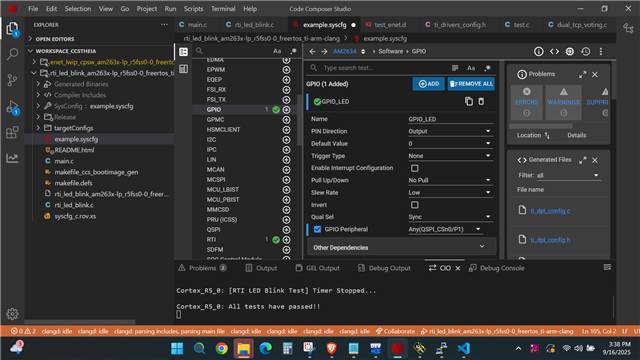640x360 pixels.
Task: Open Generated Files filter dropdown
Action: (x=568, y=176)
